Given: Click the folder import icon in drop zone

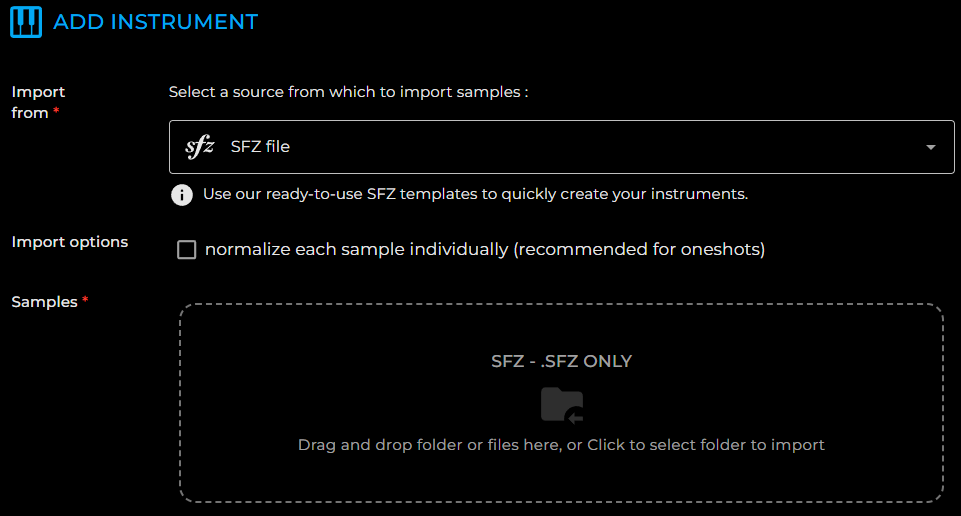Looking at the screenshot, I should pyautogui.click(x=561, y=405).
